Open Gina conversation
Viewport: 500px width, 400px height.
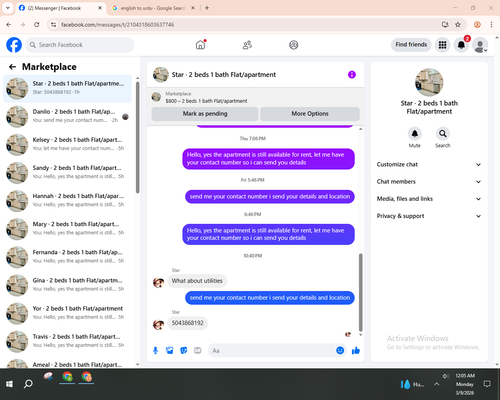coord(67,285)
